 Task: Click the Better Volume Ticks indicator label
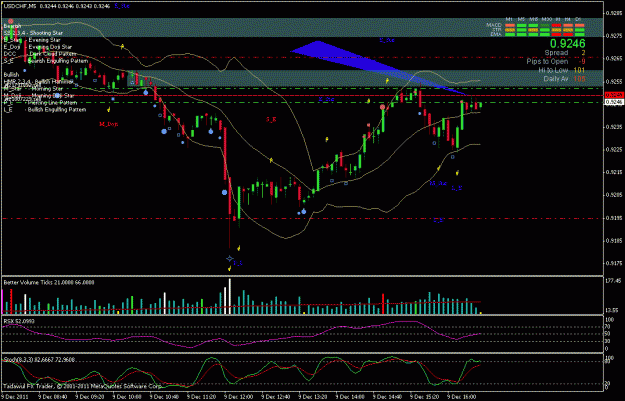(x=49, y=282)
